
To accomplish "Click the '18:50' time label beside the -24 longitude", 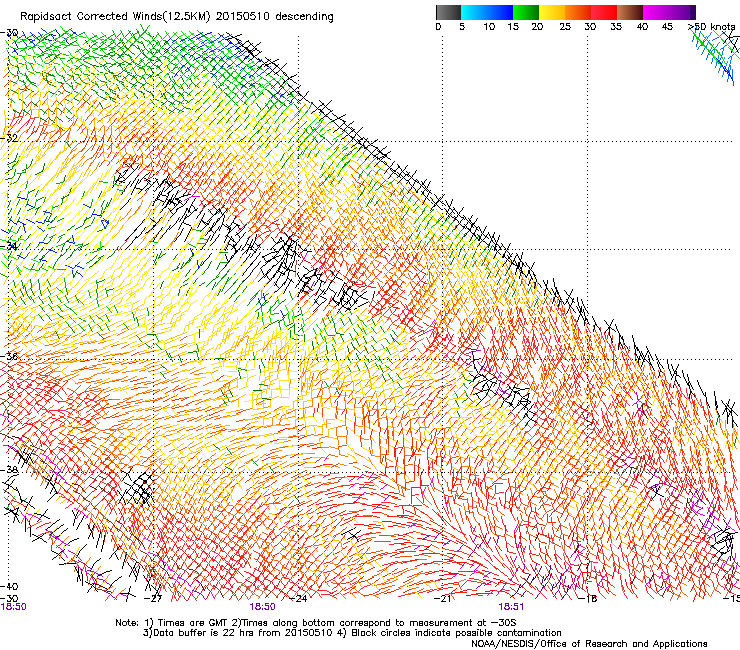I will coord(262,607).
